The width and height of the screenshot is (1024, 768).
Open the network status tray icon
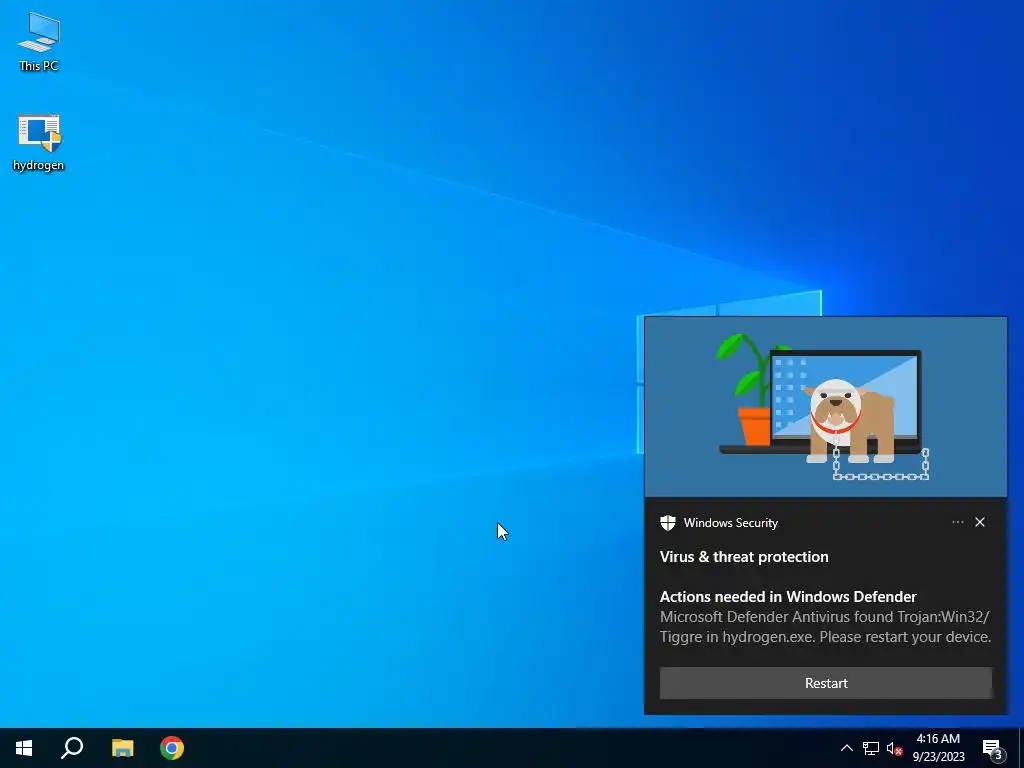tap(871, 748)
